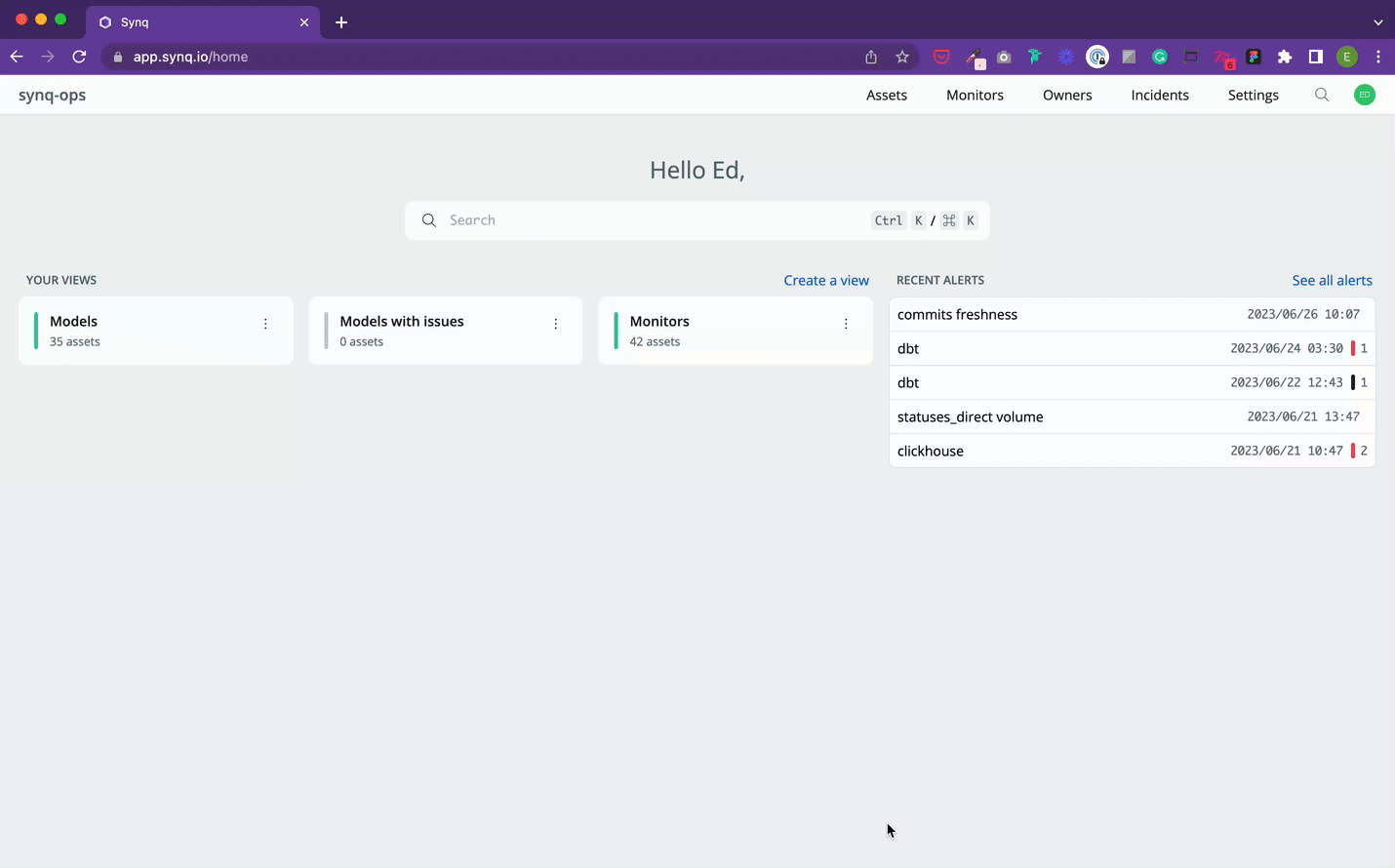Open the 1Password extension
Screen dimensions: 1395x868
tap(1097, 57)
